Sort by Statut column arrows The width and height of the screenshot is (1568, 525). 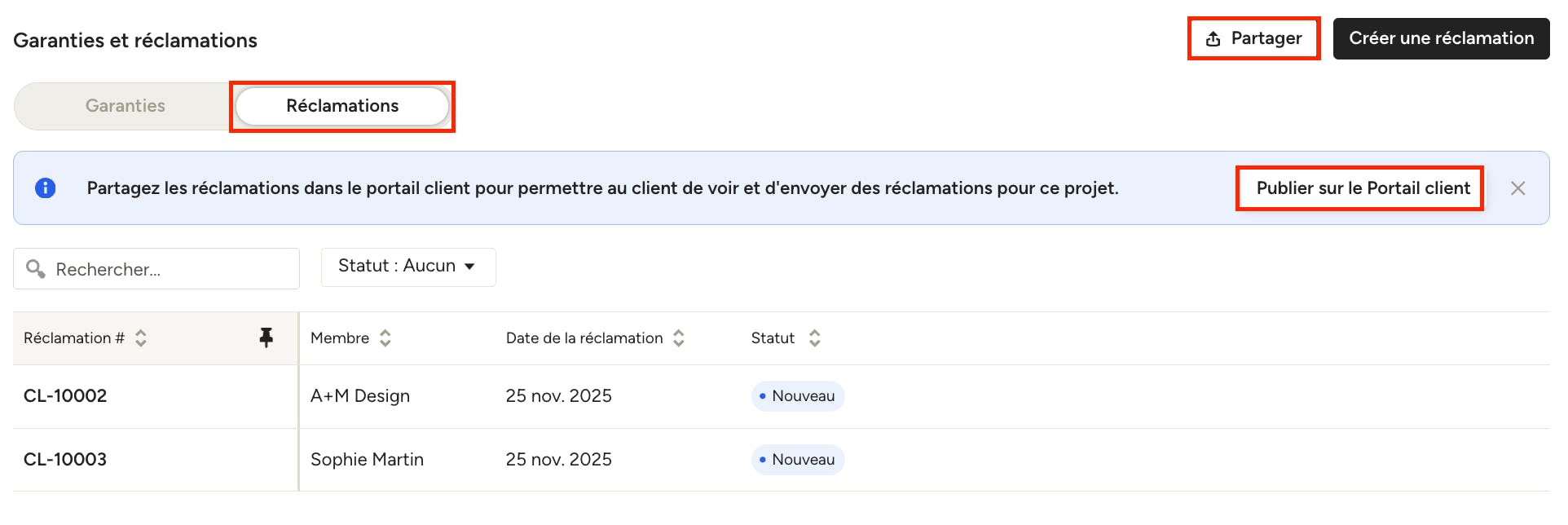814,338
